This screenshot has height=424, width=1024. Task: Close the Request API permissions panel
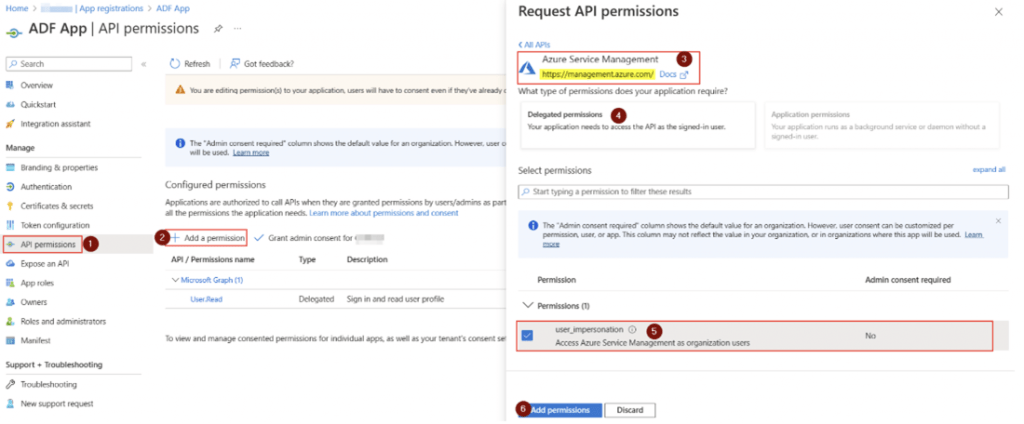pos(999,12)
